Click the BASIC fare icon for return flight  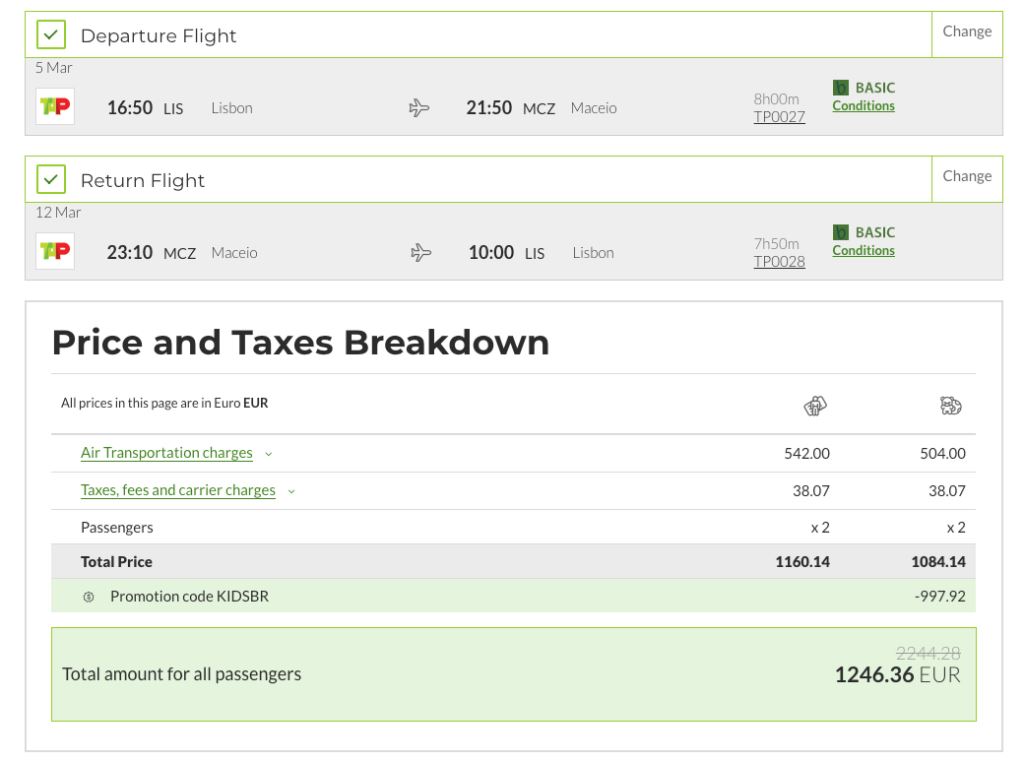pyautogui.click(x=840, y=234)
